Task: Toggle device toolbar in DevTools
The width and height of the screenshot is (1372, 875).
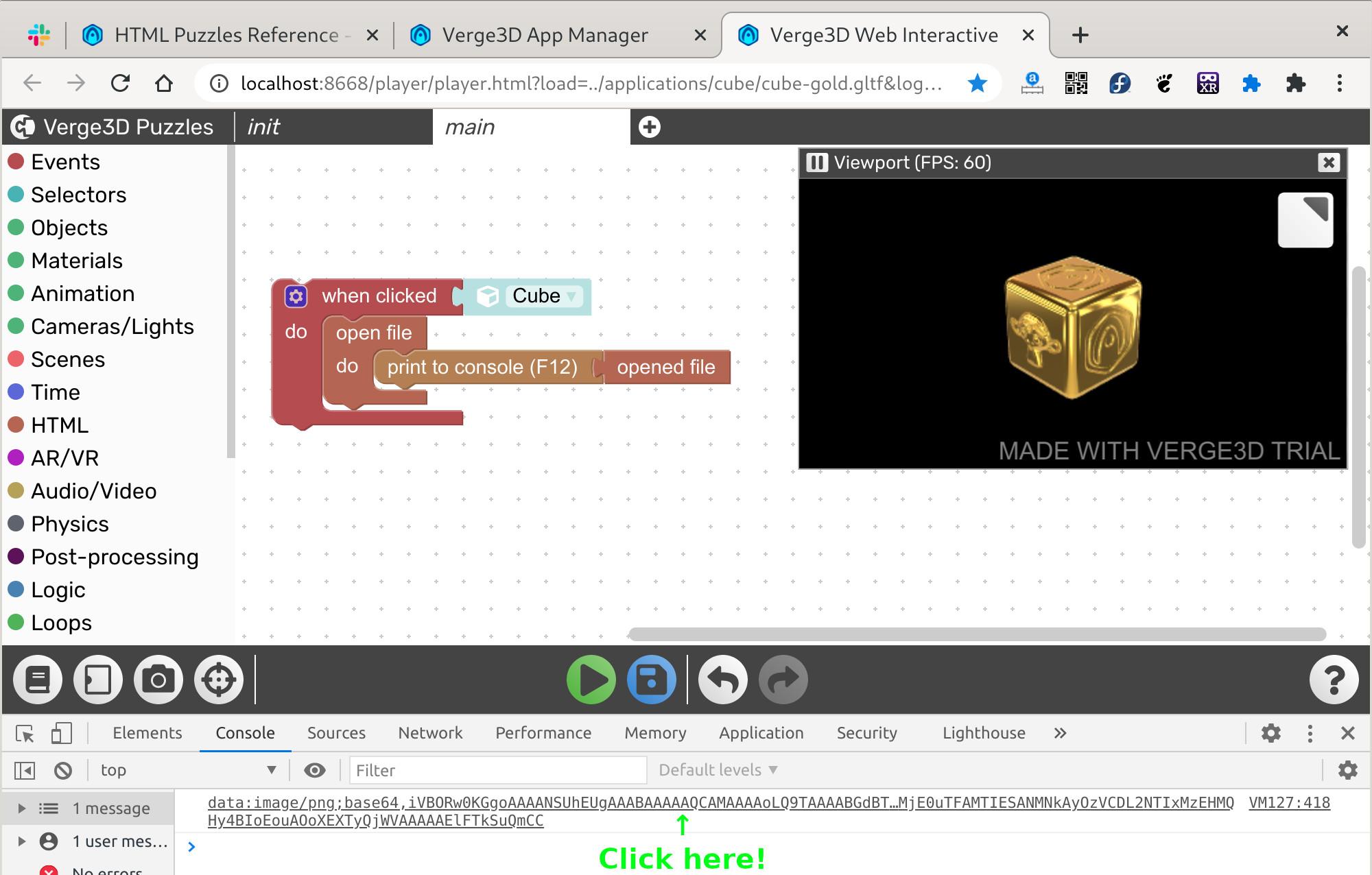Action: coord(61,733)
